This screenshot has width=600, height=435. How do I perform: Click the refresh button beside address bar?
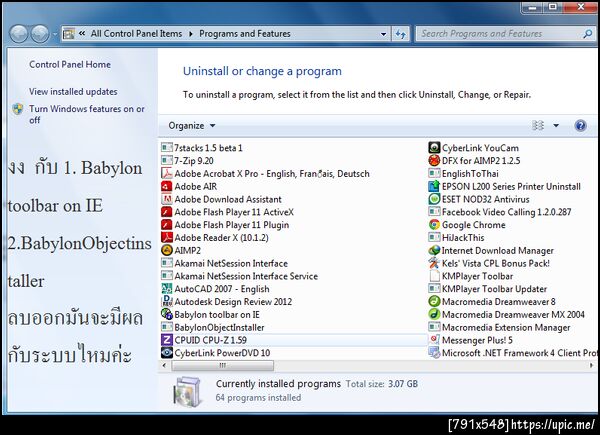401,34
